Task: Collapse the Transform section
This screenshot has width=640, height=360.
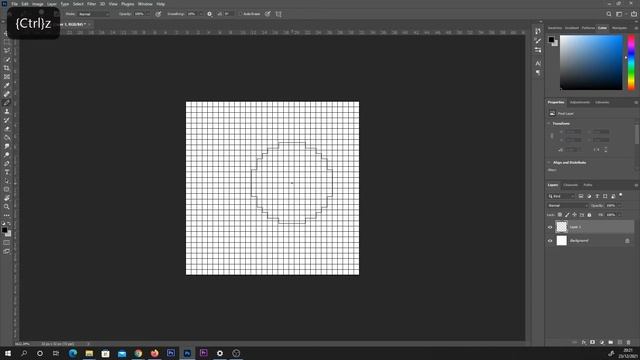Action: [x=549, y=123]
